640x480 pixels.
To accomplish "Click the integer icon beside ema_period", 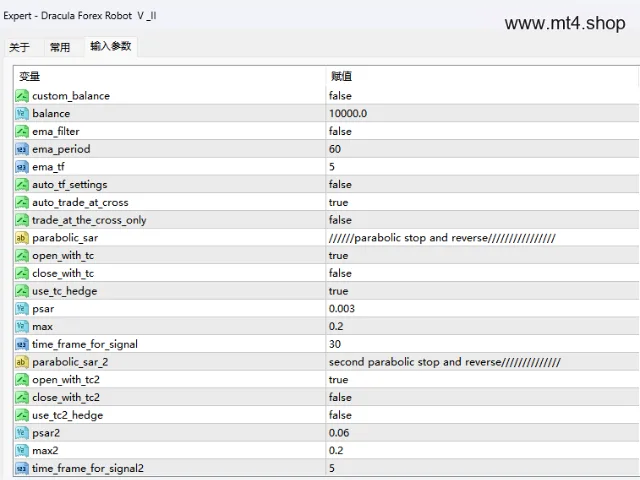I will click(x=22, y=149).
